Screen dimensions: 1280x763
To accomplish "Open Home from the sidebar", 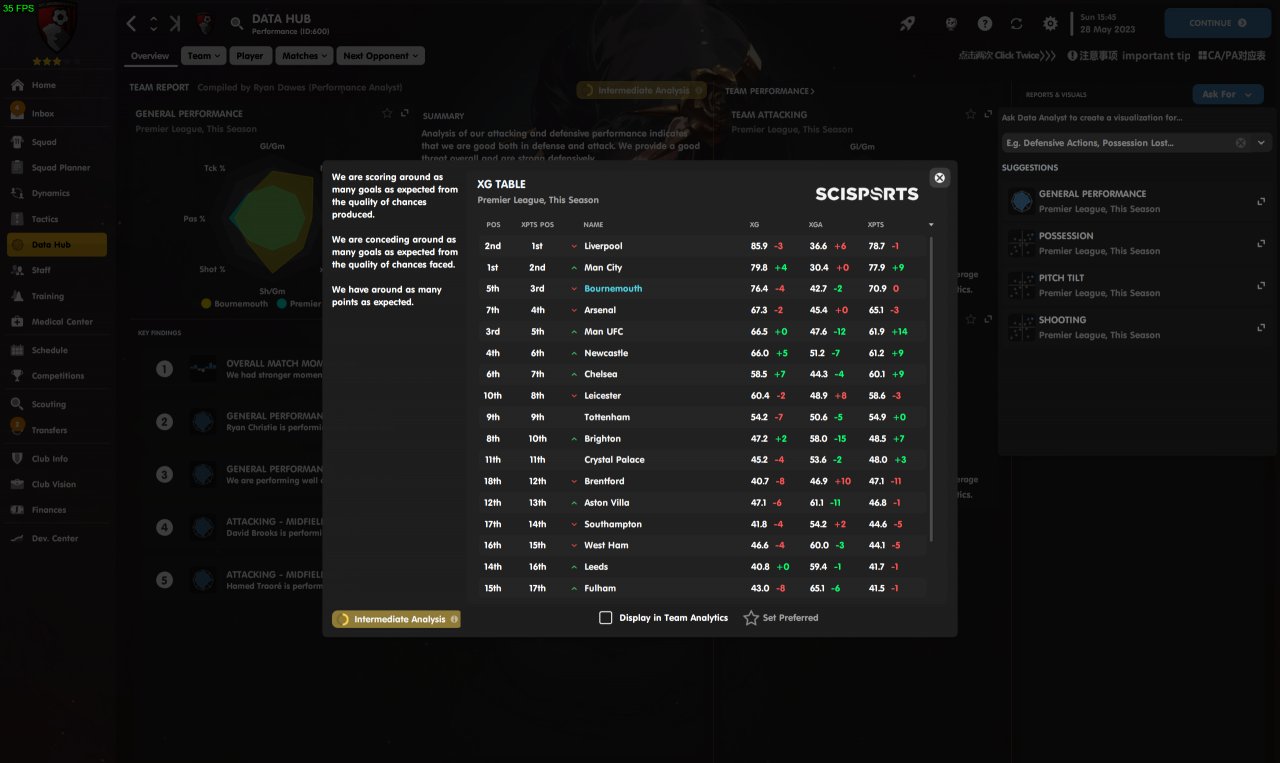I will tap(44, 85).
